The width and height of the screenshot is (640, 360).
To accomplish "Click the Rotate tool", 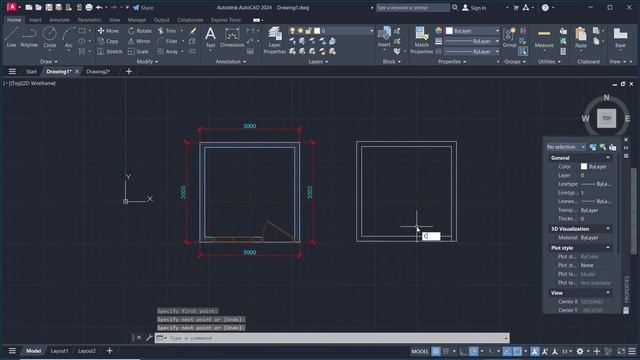I will point(140,31).
